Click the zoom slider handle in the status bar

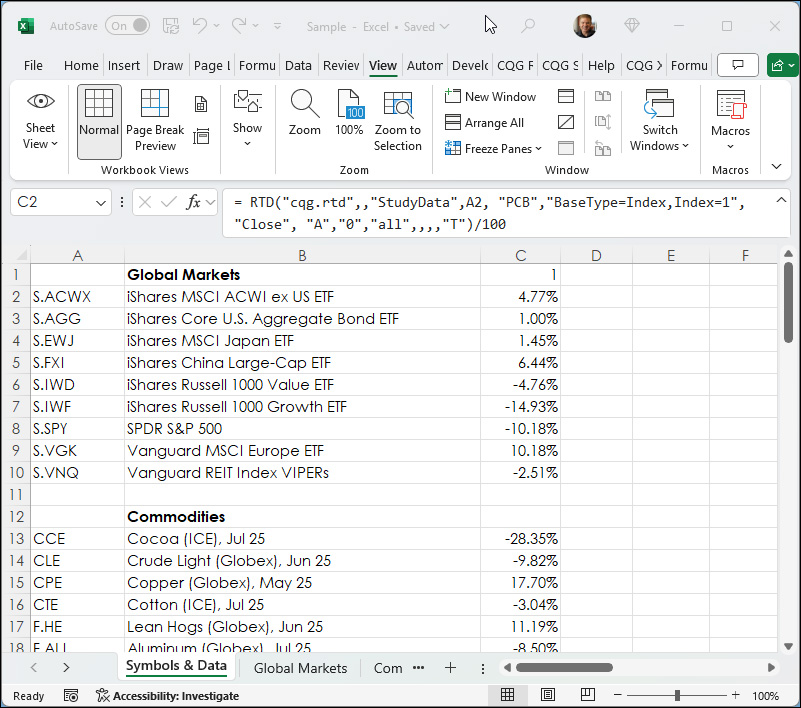pyautogui.click(x=677, y=695)
